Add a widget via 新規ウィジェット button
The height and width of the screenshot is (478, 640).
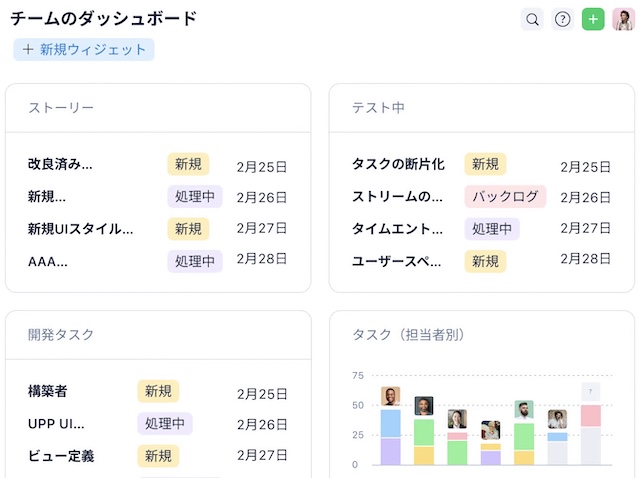(84, 49)
